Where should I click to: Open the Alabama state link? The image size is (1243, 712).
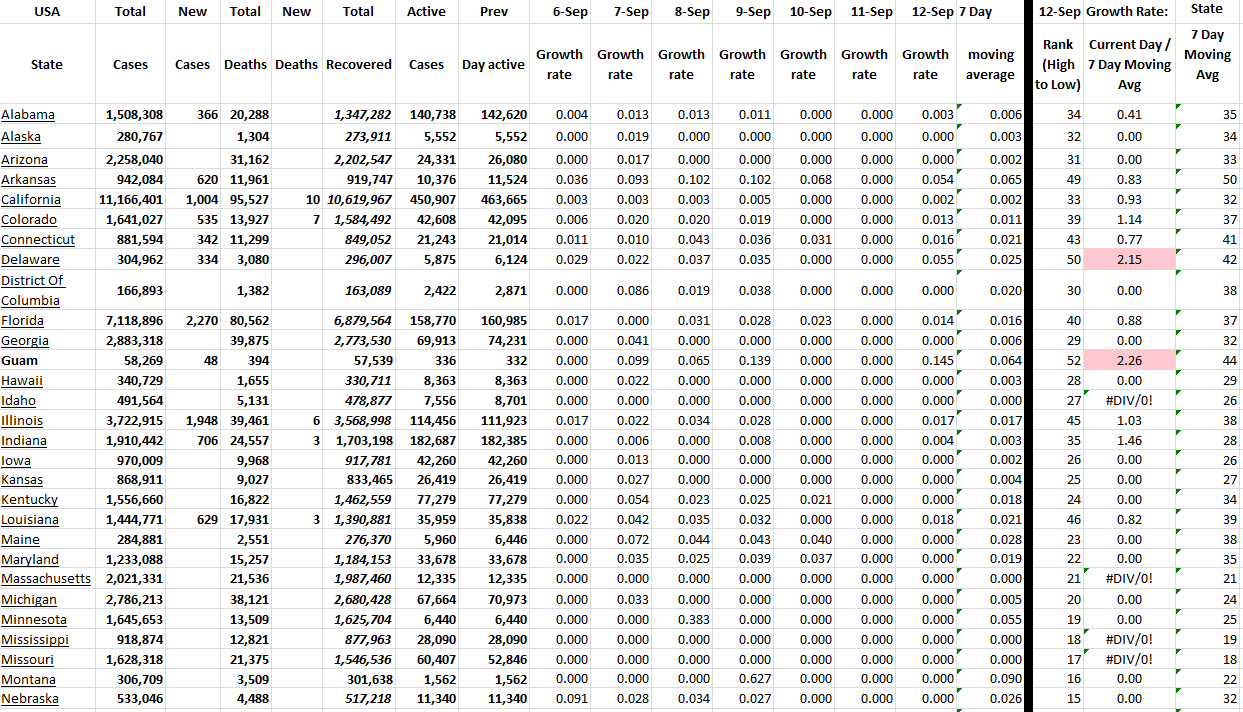(28, 115)
